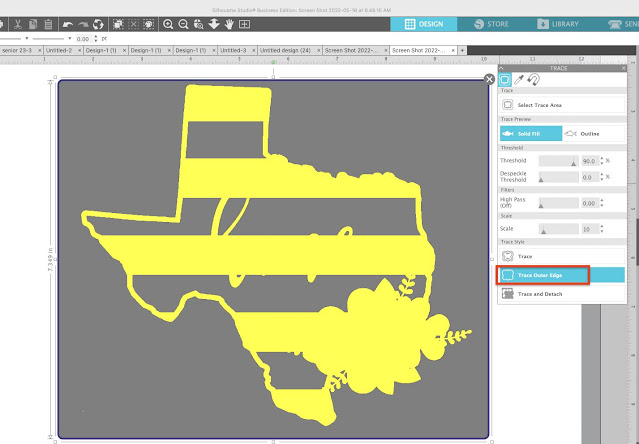The height and width of the screenshot is (444, 639).
Task: Click the line thickness field 0.00
Action: [x=84, y=39]
